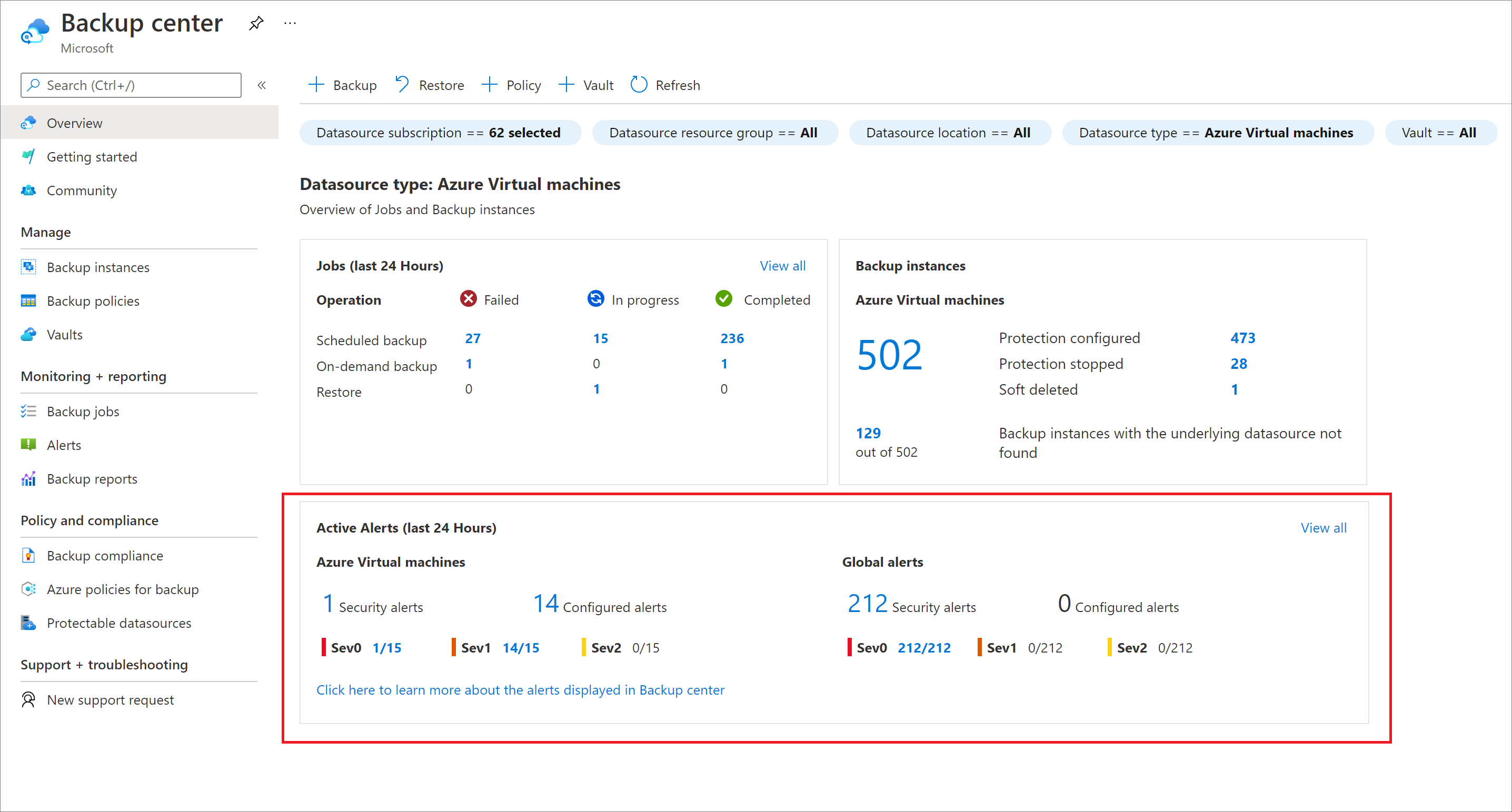Click the Alerts icon in sidebar
This screenshot has width=1512, height=812.
(x=29, y=444)
